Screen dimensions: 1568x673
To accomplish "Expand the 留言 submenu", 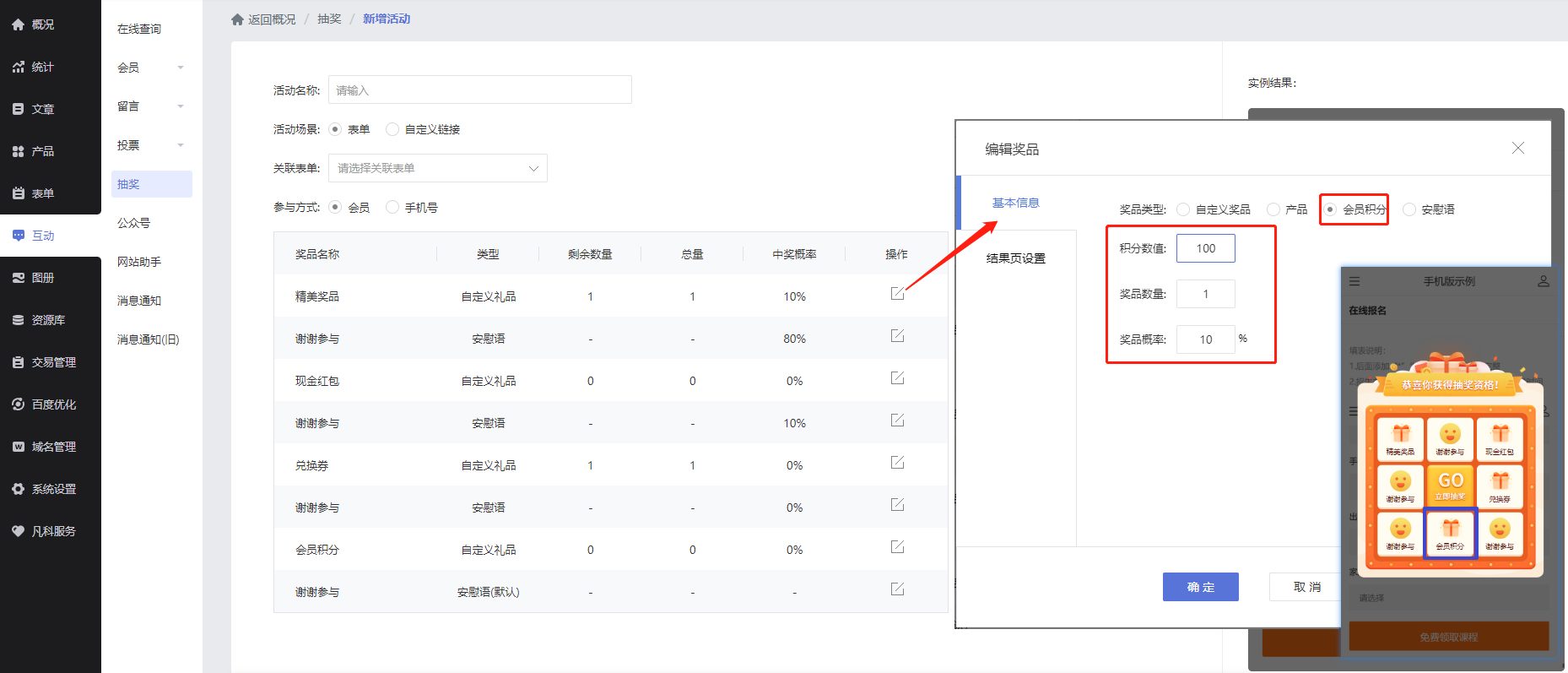I will pyautogui.click(x=181, y=106).
